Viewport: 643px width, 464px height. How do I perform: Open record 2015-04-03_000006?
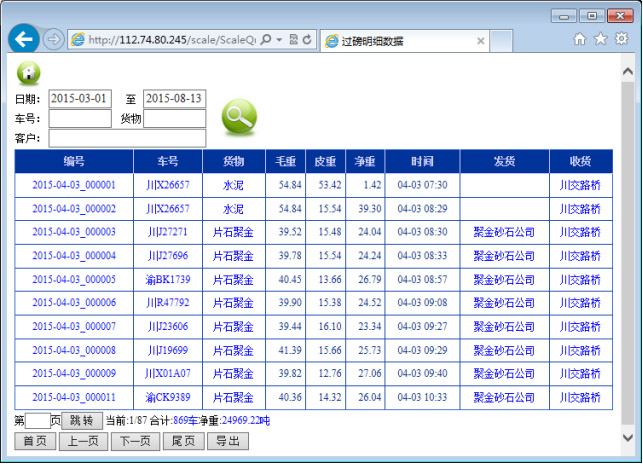click(74, 302)
